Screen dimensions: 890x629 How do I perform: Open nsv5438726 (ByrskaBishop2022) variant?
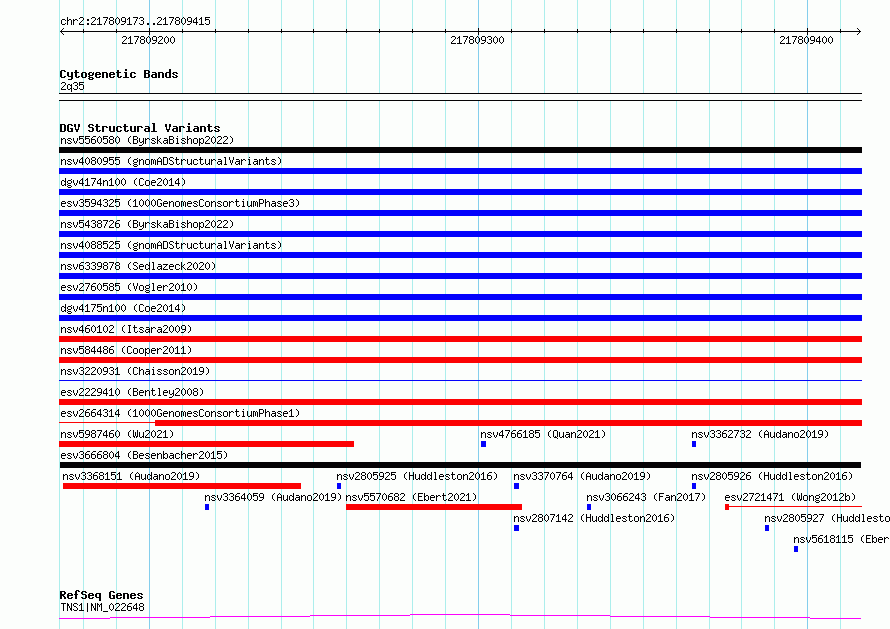coord(147,224)
